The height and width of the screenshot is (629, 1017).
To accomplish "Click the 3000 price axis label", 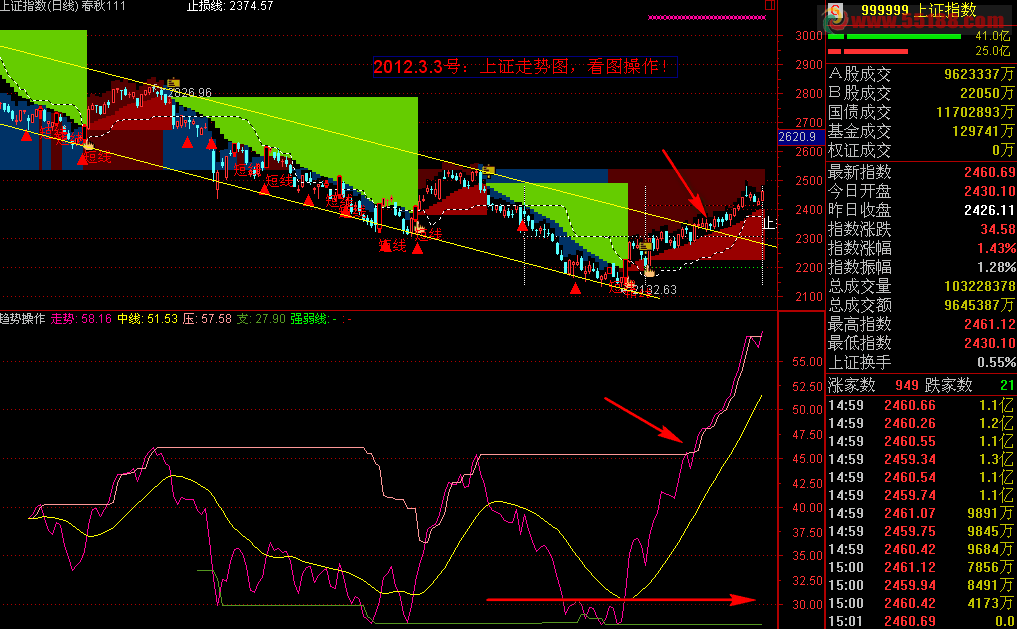I will [x=809, y=36].
